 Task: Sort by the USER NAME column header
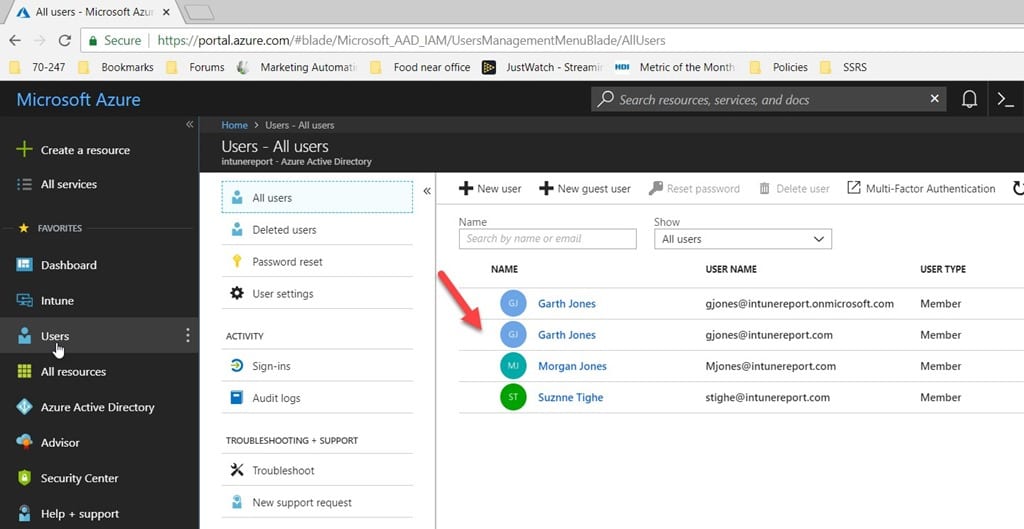pyautogui.click(x=731, y=269)
